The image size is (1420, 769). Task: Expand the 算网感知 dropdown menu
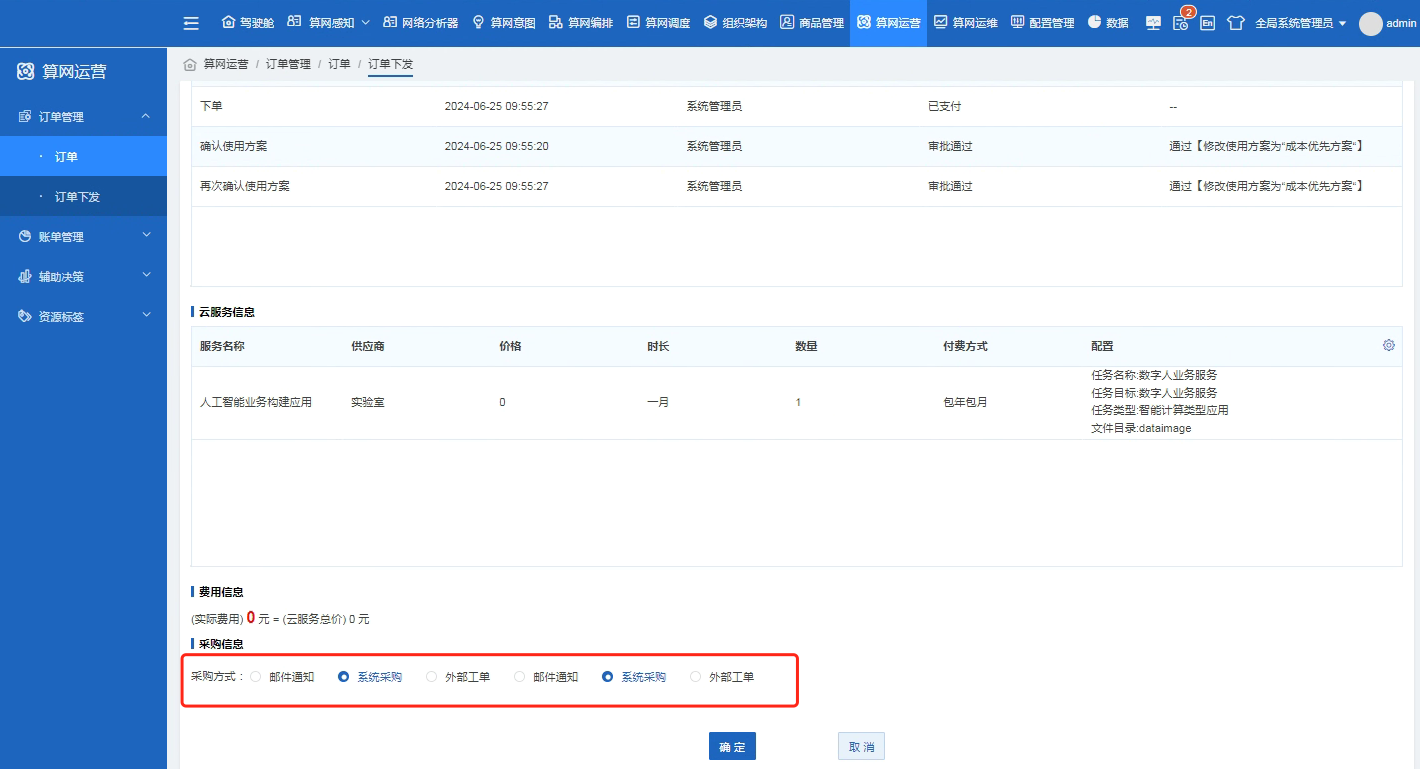[328, 23]
